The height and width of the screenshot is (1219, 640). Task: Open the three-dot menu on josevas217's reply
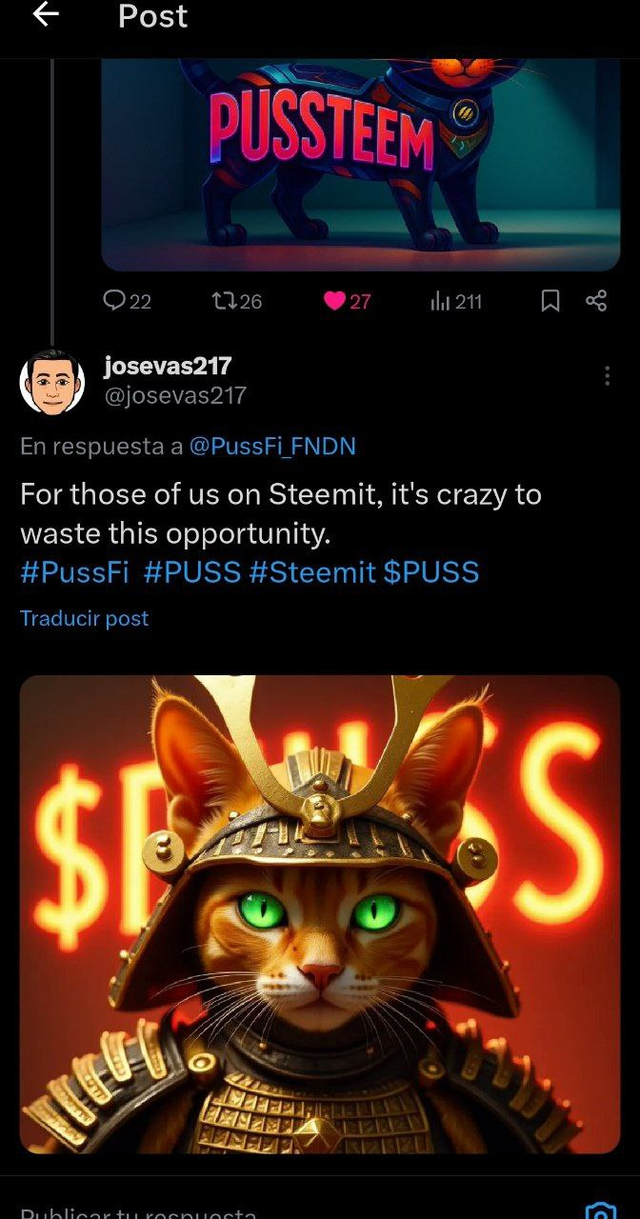coord(606,376)
